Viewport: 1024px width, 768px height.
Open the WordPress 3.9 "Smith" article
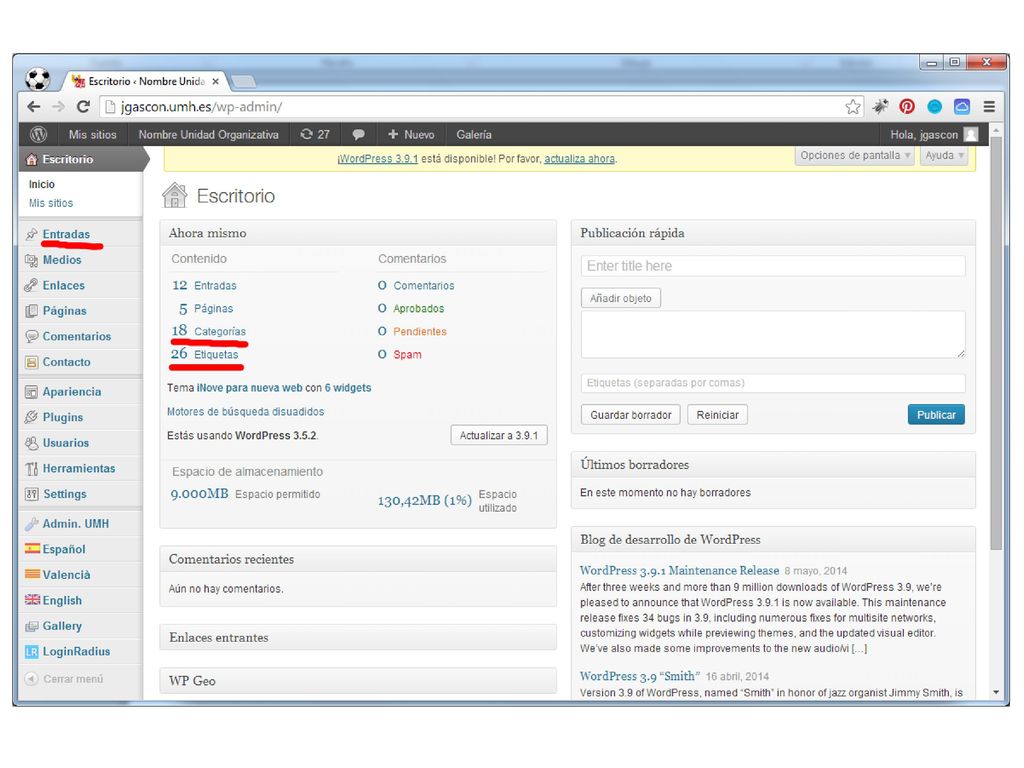tap(640, 677)
